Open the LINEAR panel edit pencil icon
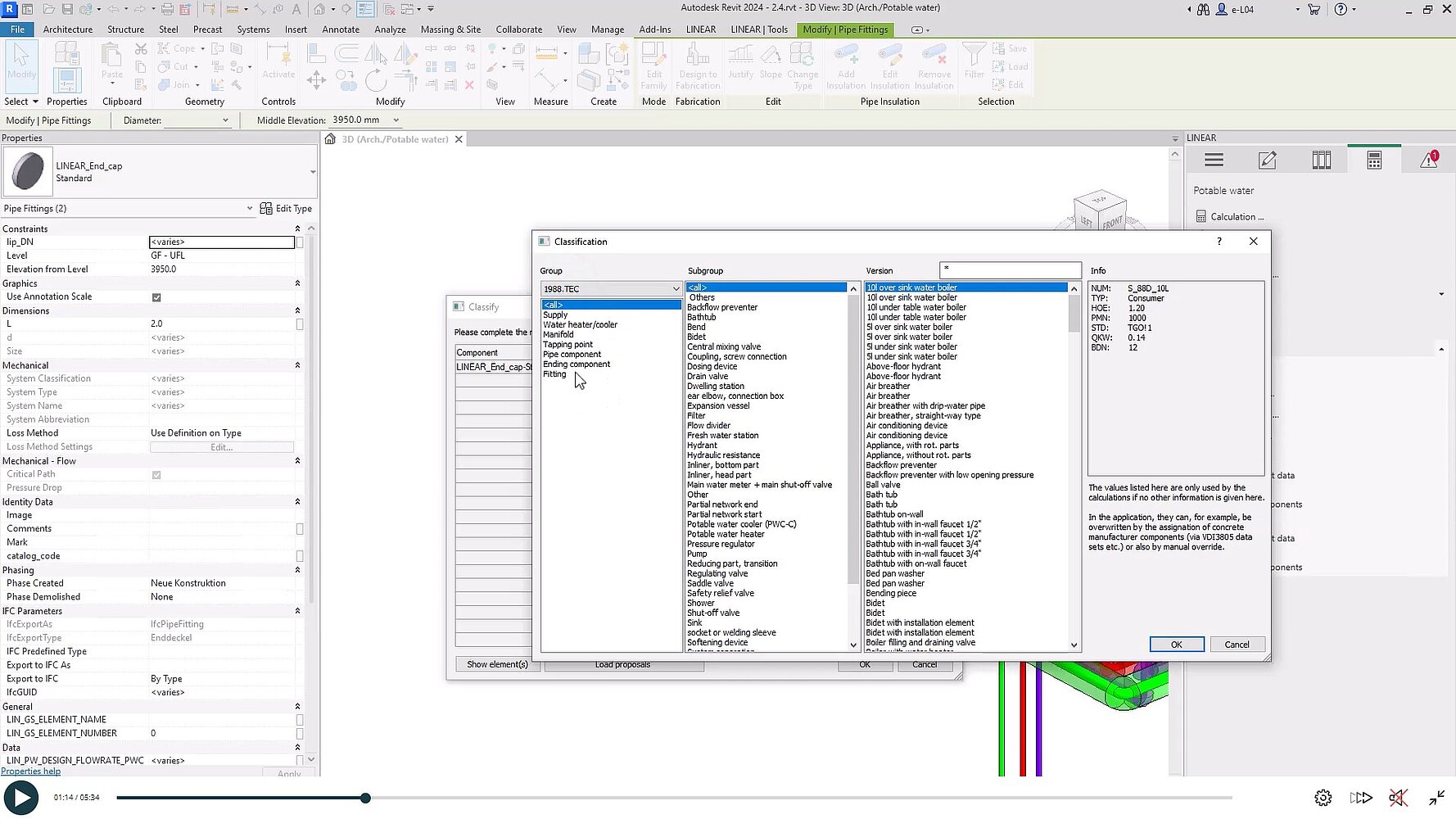Image resolution: width=1456 pixels, height=819 pixels. click(x=1268, y=161)
